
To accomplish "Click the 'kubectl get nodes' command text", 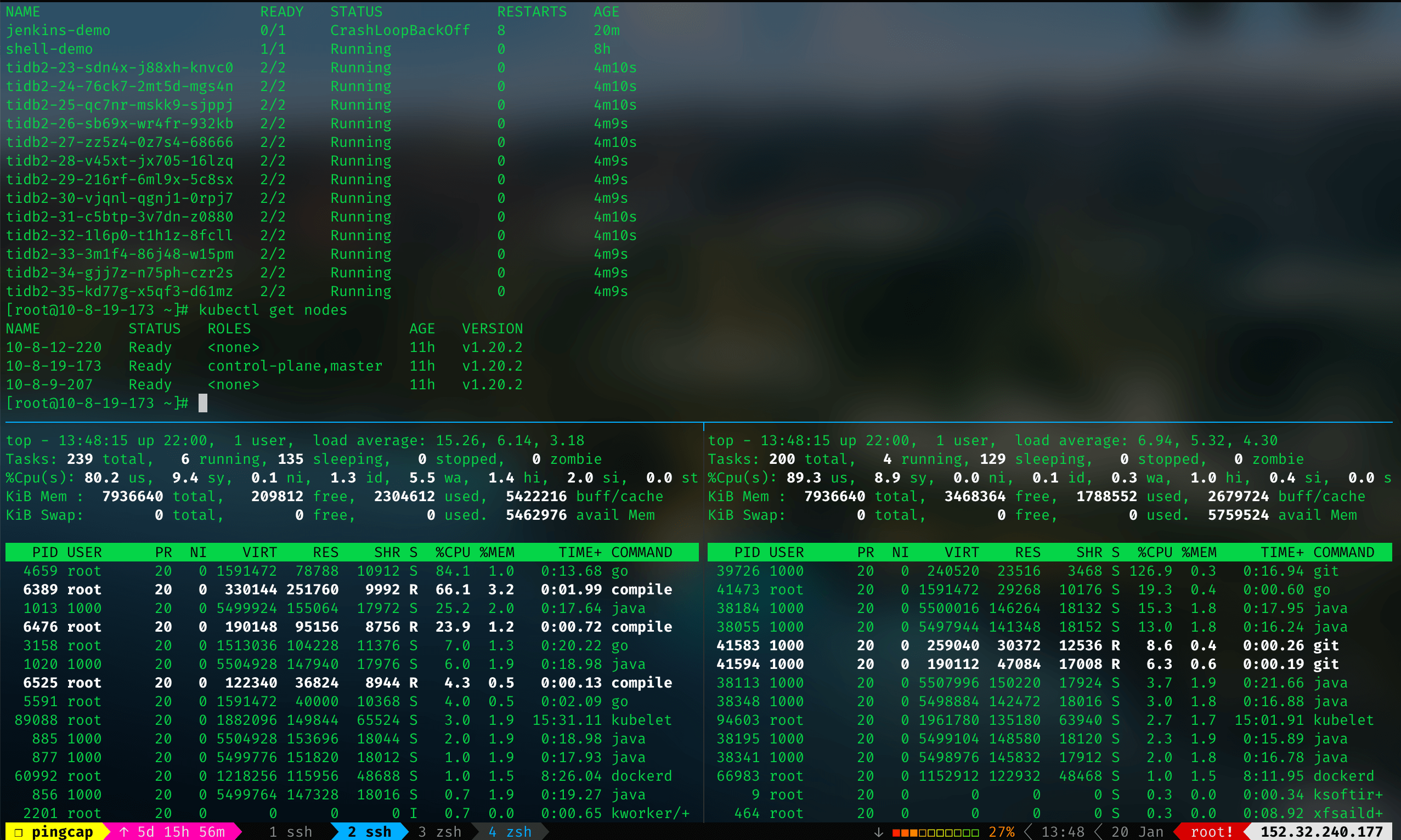I will [273, 310].
